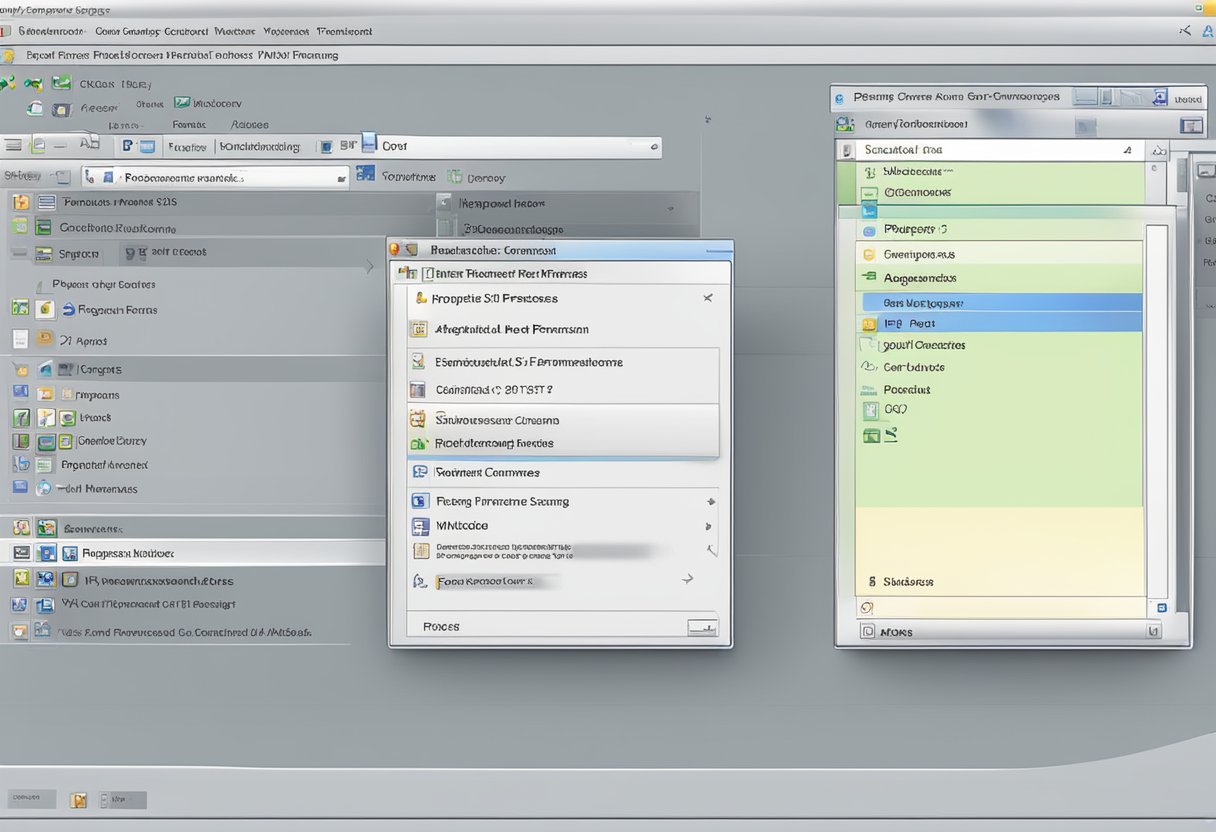The width and height of the screenshot is (1216, 832).
Task: Click the orange shield icon in dialog title bar
Action: [x=395, y=250]
